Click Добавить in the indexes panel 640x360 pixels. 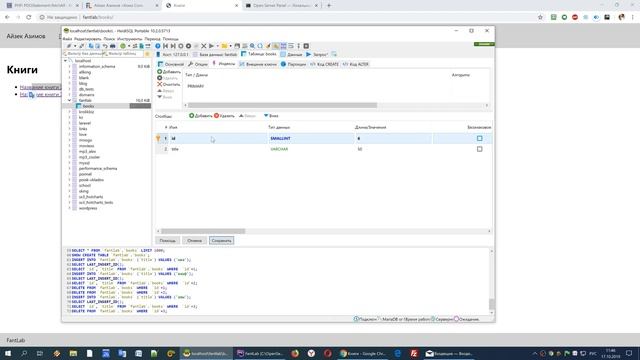click(169, 72)
